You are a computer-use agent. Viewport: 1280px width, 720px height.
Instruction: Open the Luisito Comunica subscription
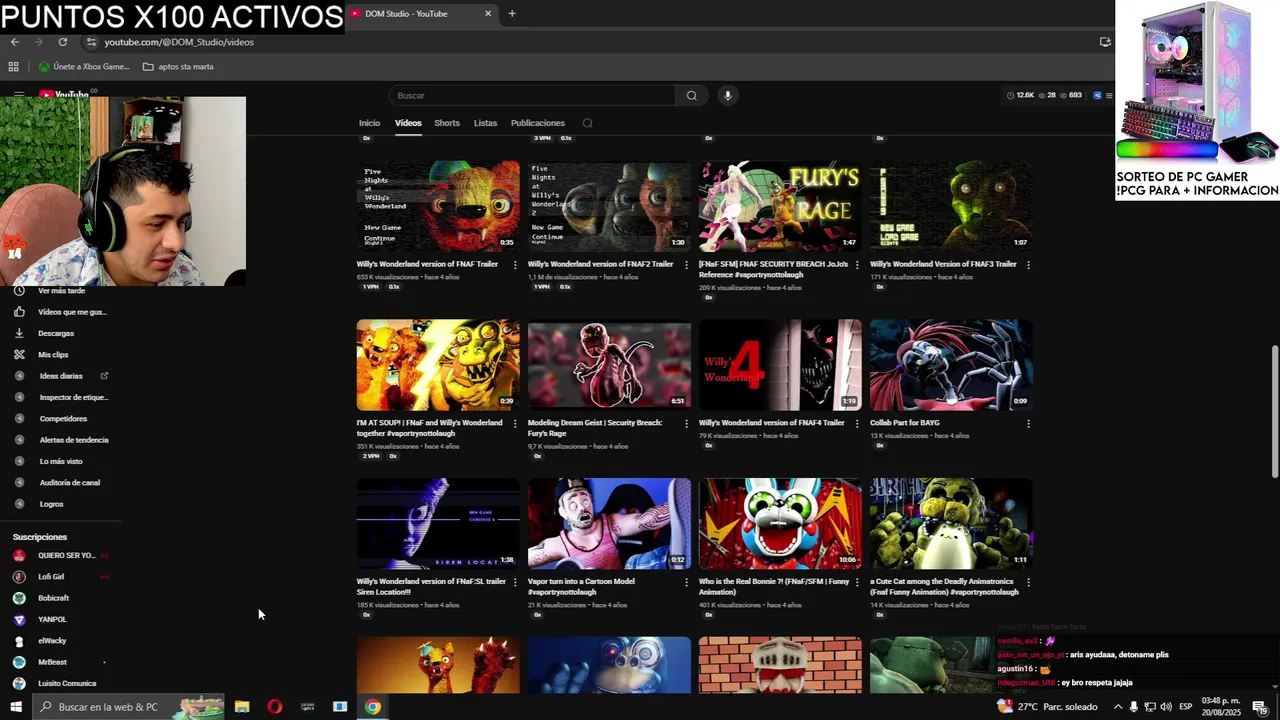(x=67, y=684)
